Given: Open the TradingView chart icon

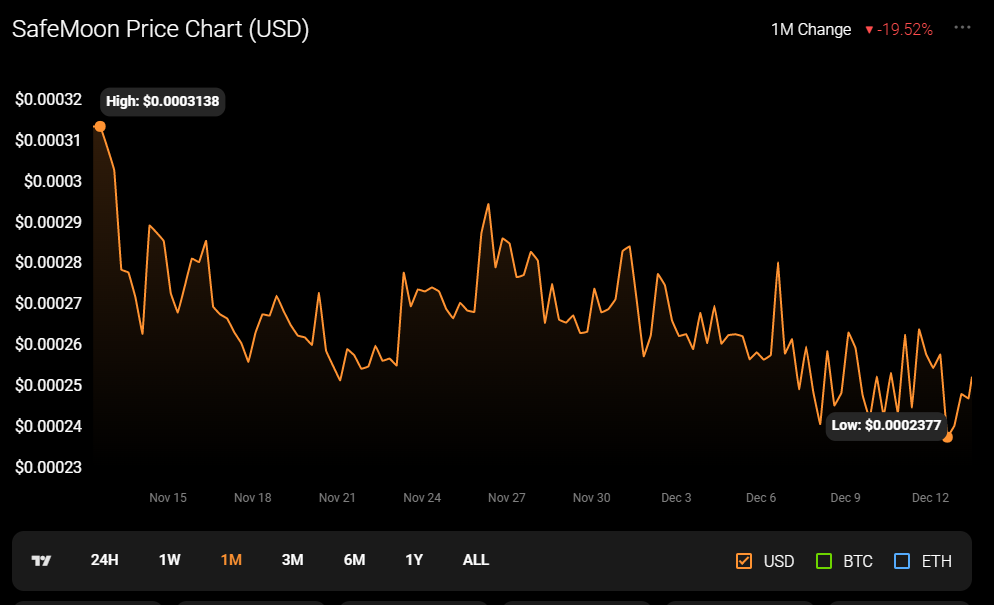Looking at the screenshot, I should (41, 561).
